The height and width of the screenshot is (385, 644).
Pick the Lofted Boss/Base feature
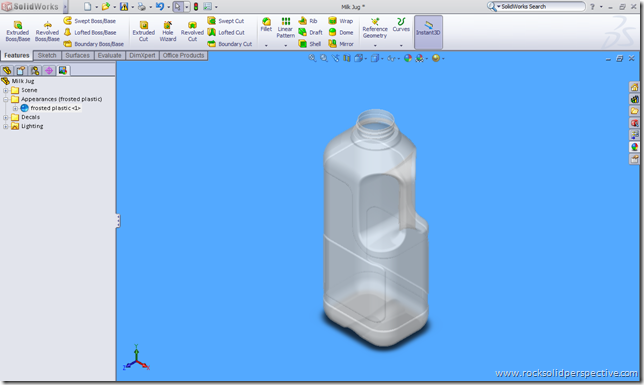click(x=90, y=32)
